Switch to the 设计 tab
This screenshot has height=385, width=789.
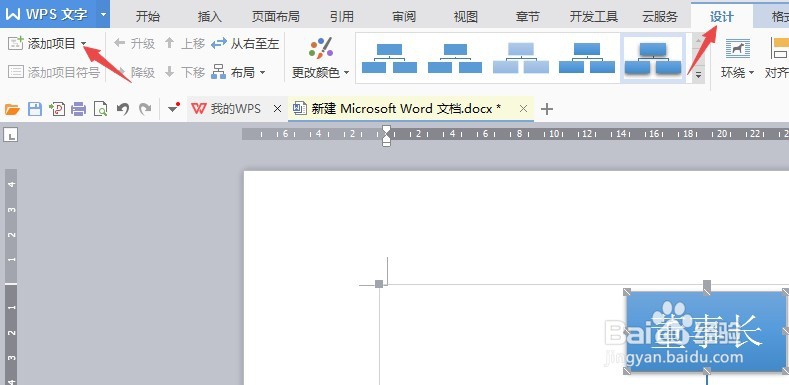pyautogui.click(x=722, y=17)
